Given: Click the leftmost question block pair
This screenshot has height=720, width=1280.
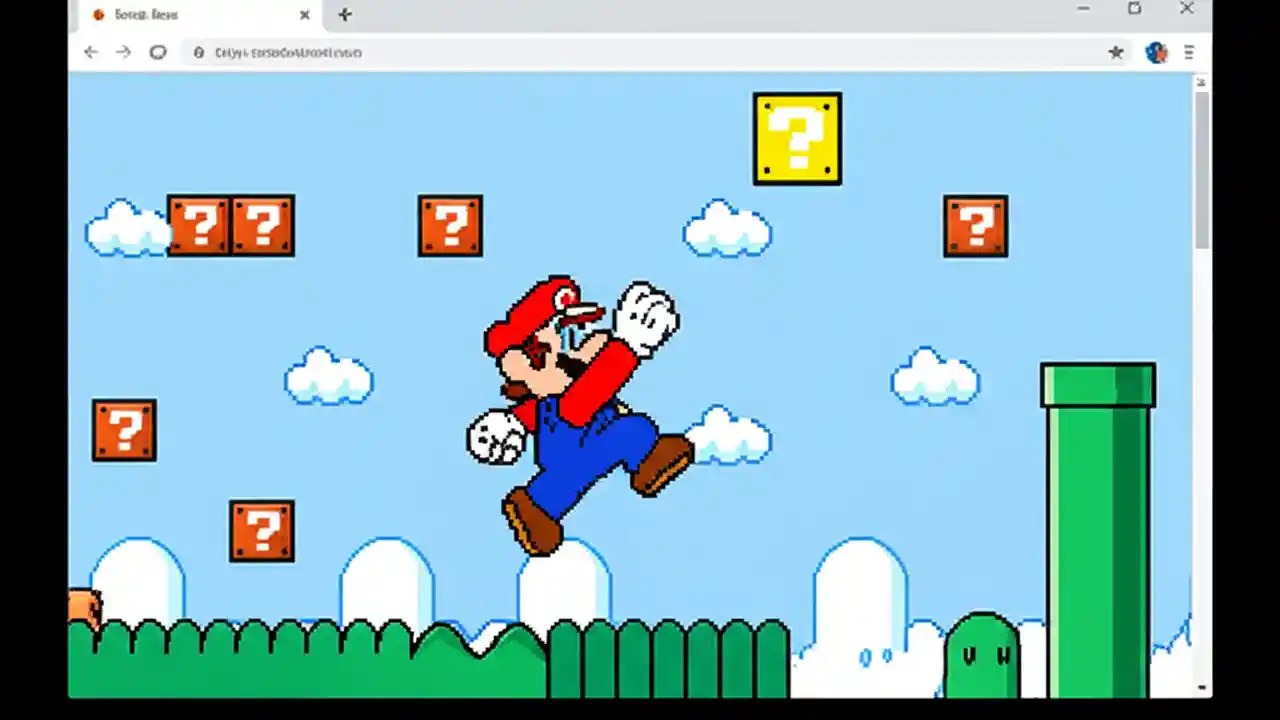Looking at the screenshot, I should [x=230, y=225].
